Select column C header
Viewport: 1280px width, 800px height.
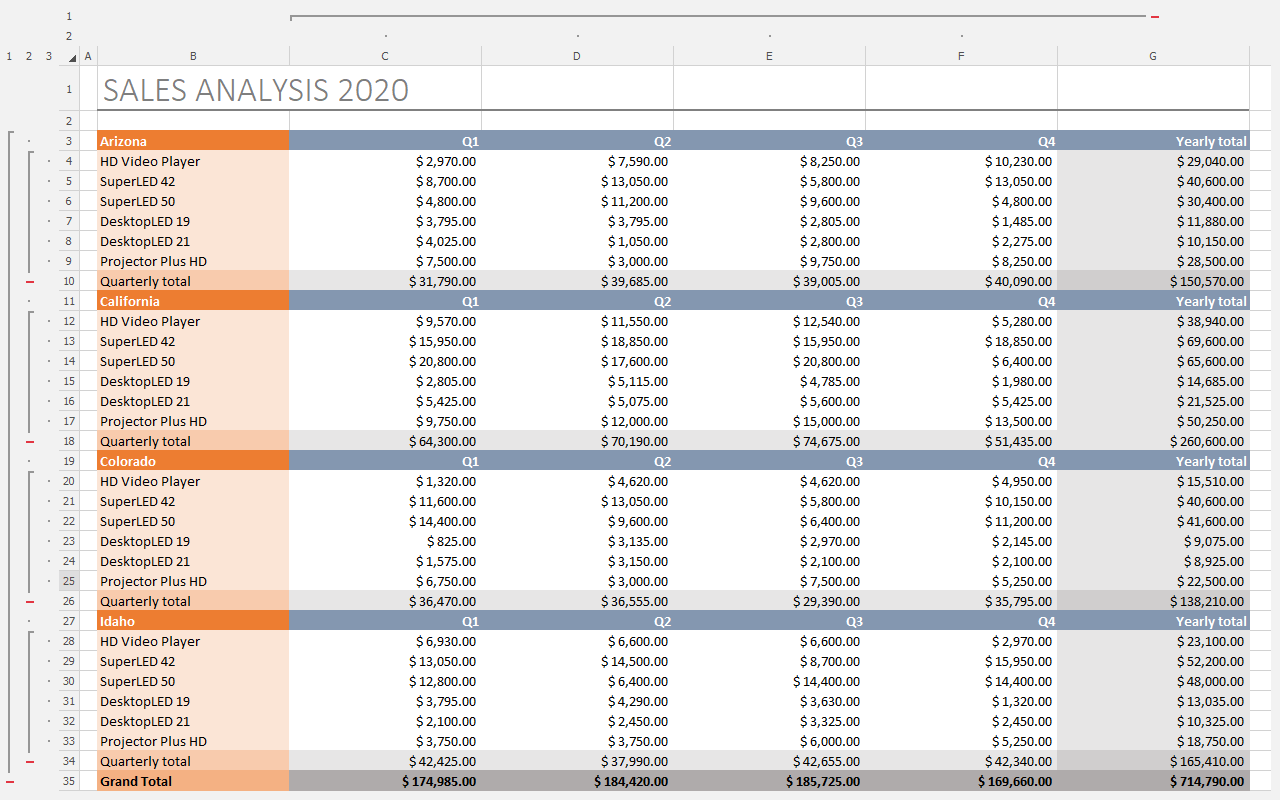pyautogui.click(x=385, y=56)
